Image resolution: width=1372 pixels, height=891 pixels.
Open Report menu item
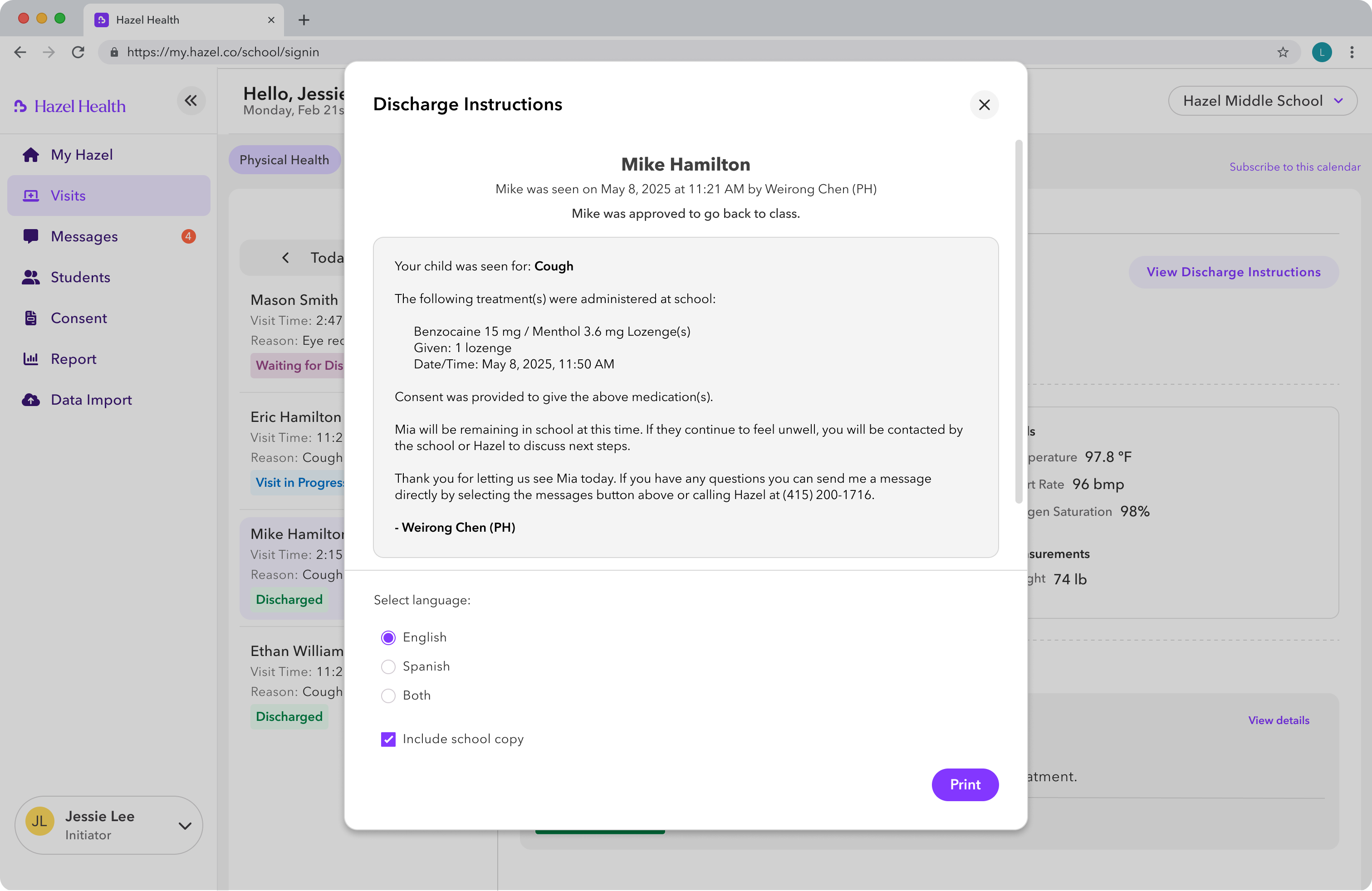[x=109, y=359]
